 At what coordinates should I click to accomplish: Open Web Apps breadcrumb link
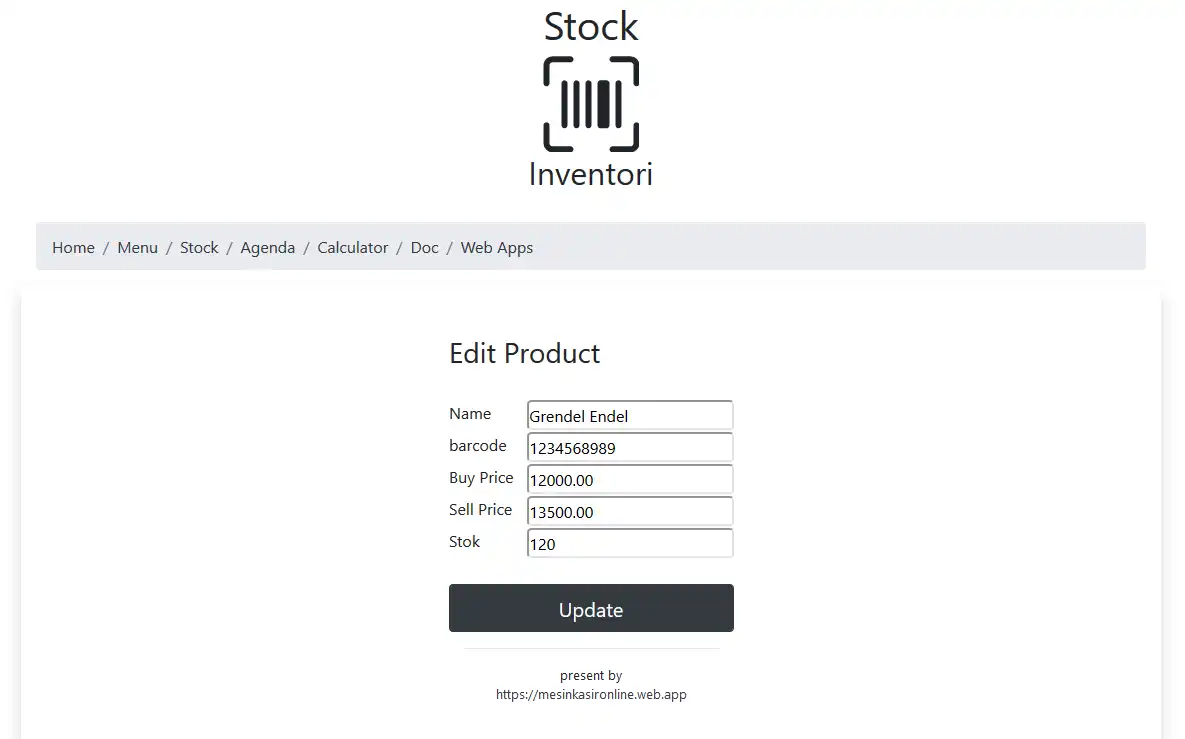point(496,248)
